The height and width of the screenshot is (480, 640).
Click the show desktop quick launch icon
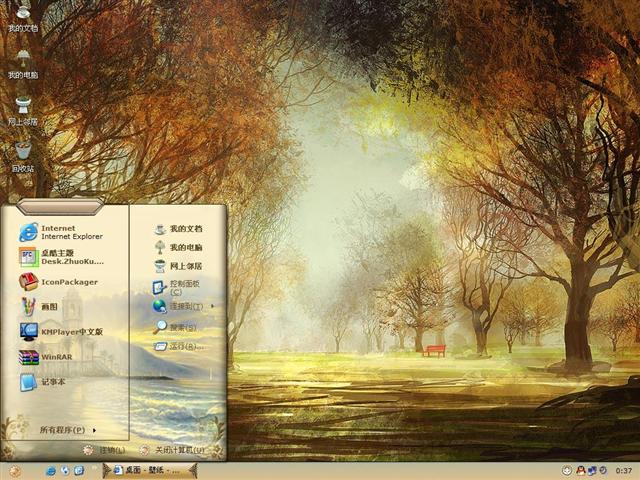tap(79, 471)
